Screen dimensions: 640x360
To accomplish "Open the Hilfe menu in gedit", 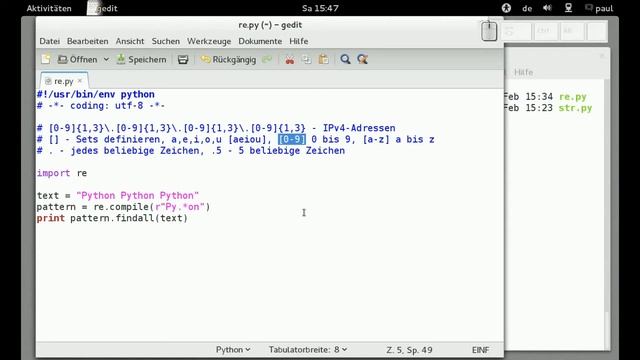I will click(299, 41).
